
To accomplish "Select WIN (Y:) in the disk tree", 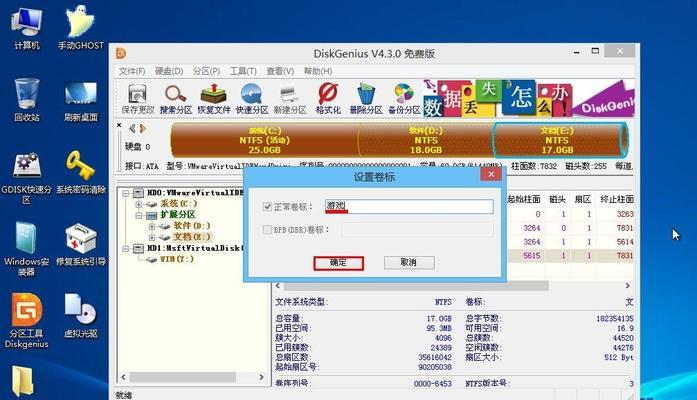I will [x=177, y=259].
